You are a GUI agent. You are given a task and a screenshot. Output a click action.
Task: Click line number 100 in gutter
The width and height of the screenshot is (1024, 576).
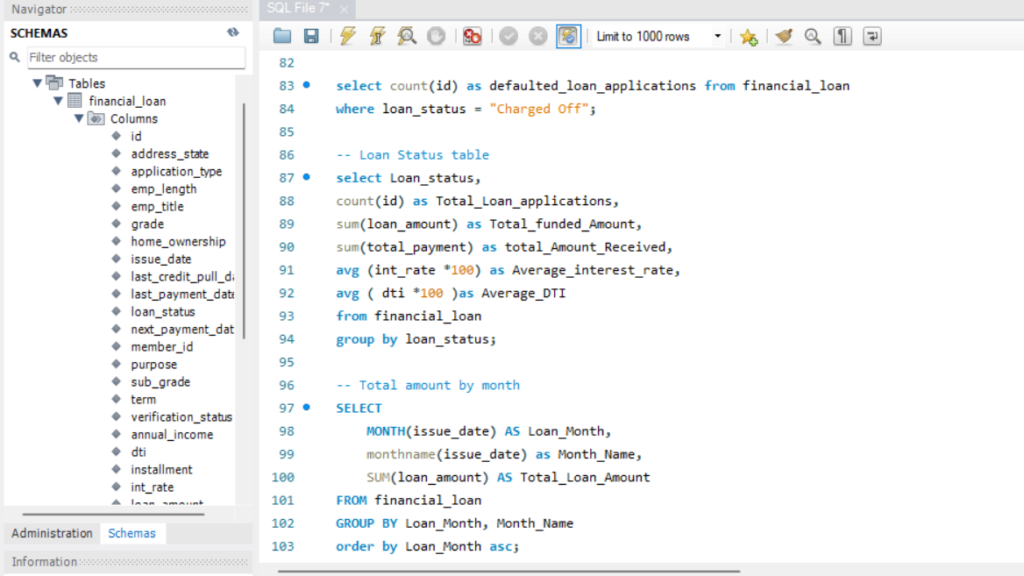click(x=283, y=477)
